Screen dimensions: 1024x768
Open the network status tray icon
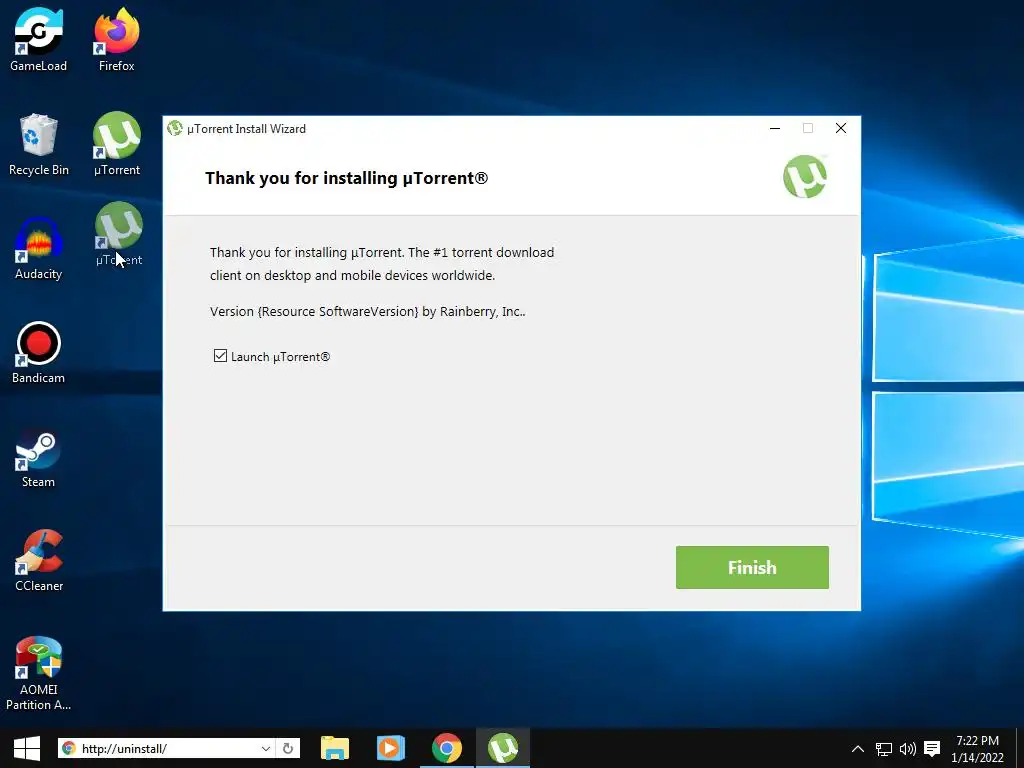point(884,749)
